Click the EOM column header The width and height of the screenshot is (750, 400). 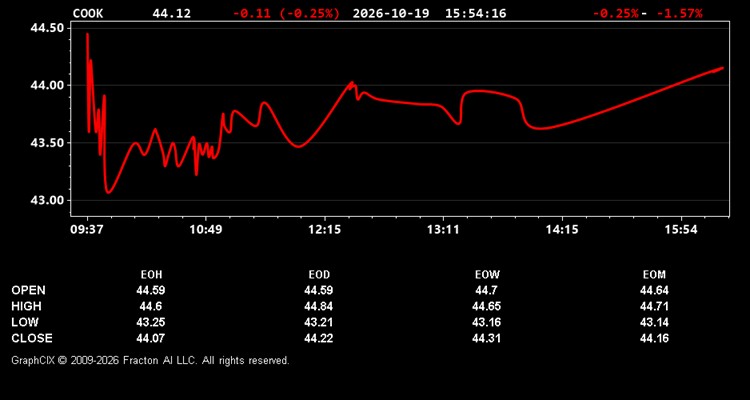654,275
